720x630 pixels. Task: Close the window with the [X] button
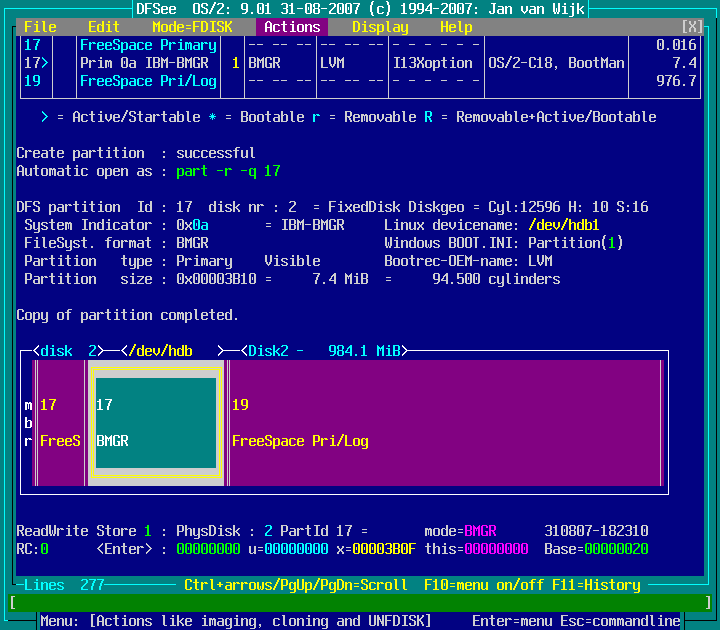tap(692, 27)
